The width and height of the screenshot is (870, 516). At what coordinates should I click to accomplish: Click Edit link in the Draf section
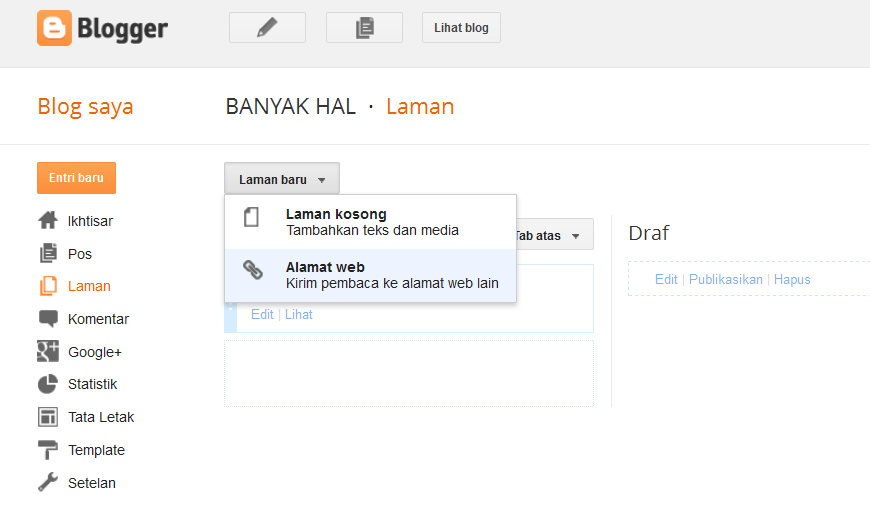pyautogui.click(x=666, y=280)
